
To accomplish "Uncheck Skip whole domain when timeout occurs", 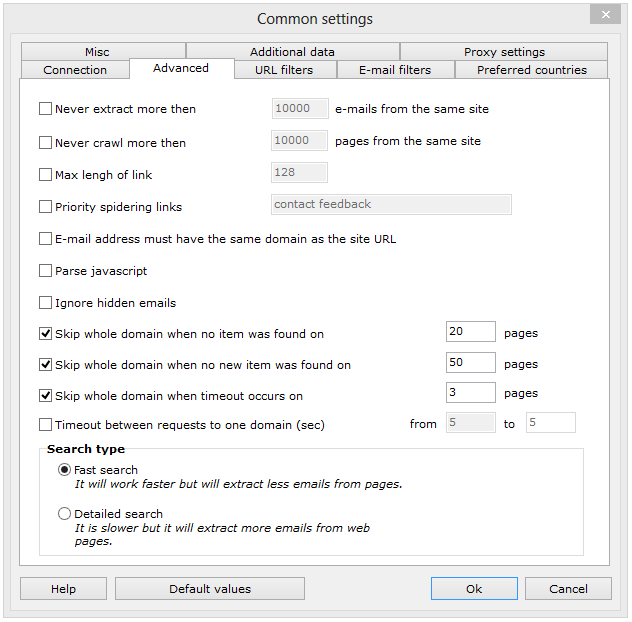I will coord(45,396).
